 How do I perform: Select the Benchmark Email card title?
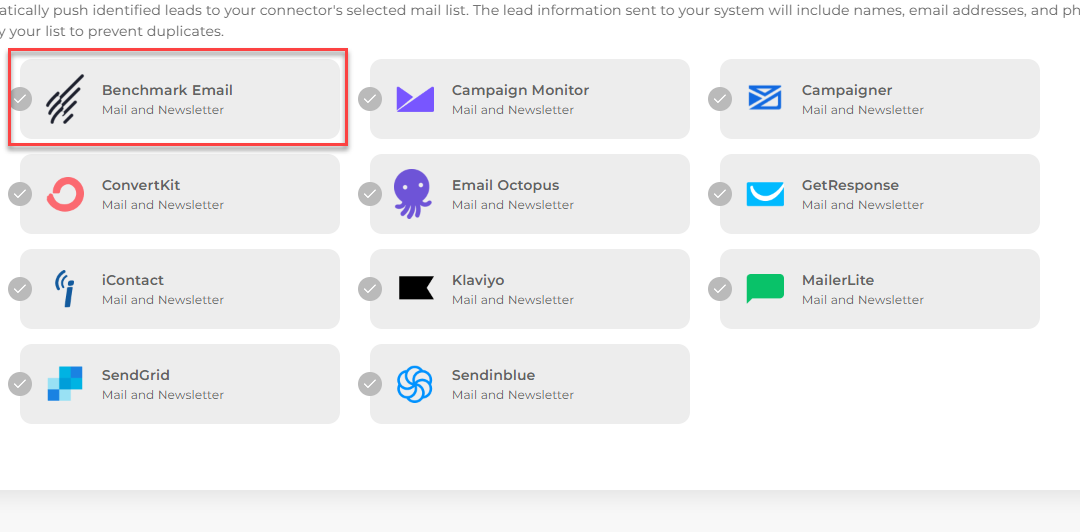tap(167, 90)
